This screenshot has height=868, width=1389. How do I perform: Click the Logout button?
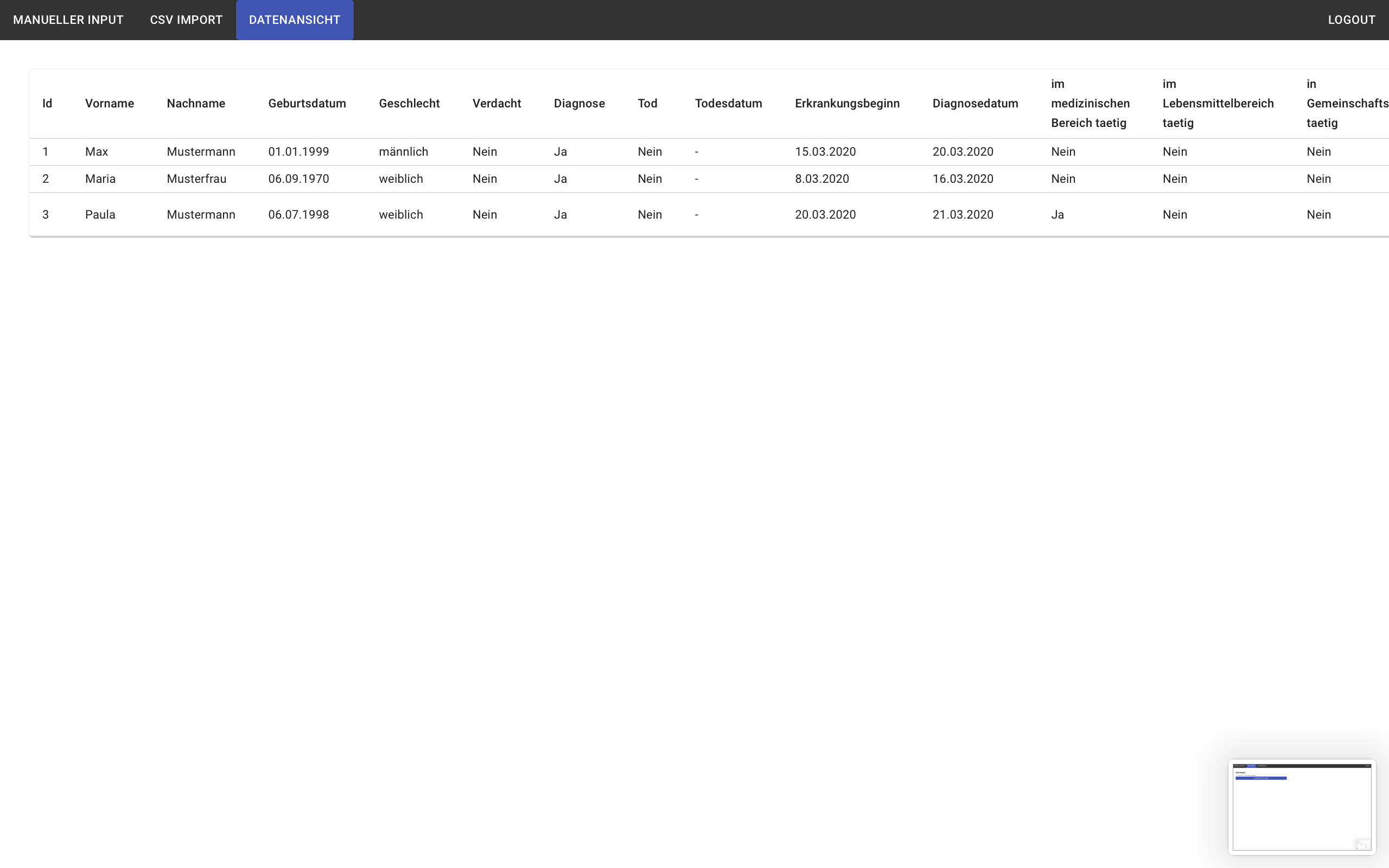[x=1351, y=20]
